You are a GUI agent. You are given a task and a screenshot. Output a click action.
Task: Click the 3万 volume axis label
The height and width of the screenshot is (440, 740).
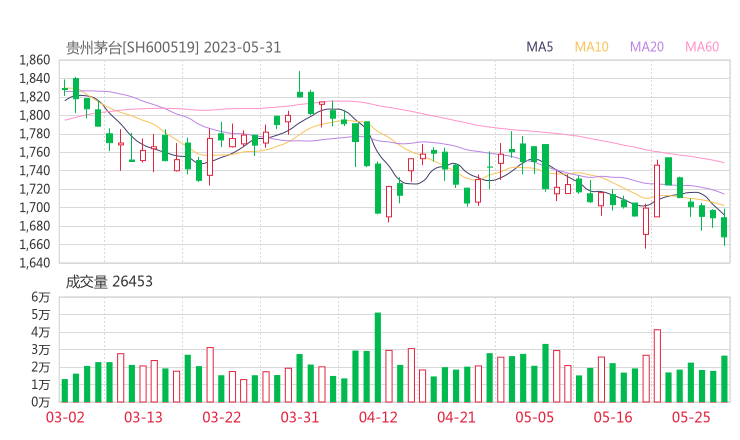pos(41,350)
